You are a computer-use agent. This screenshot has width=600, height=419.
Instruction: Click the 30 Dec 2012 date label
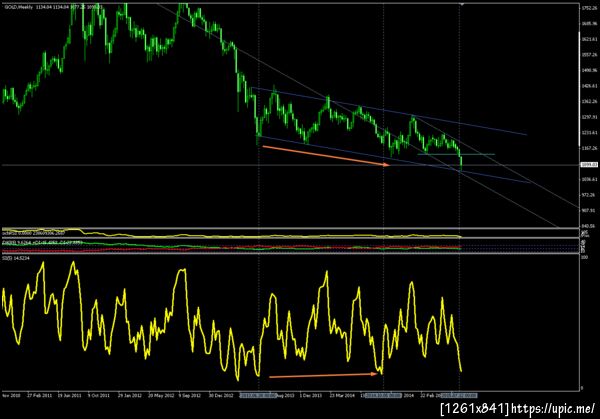coord(221,395)
